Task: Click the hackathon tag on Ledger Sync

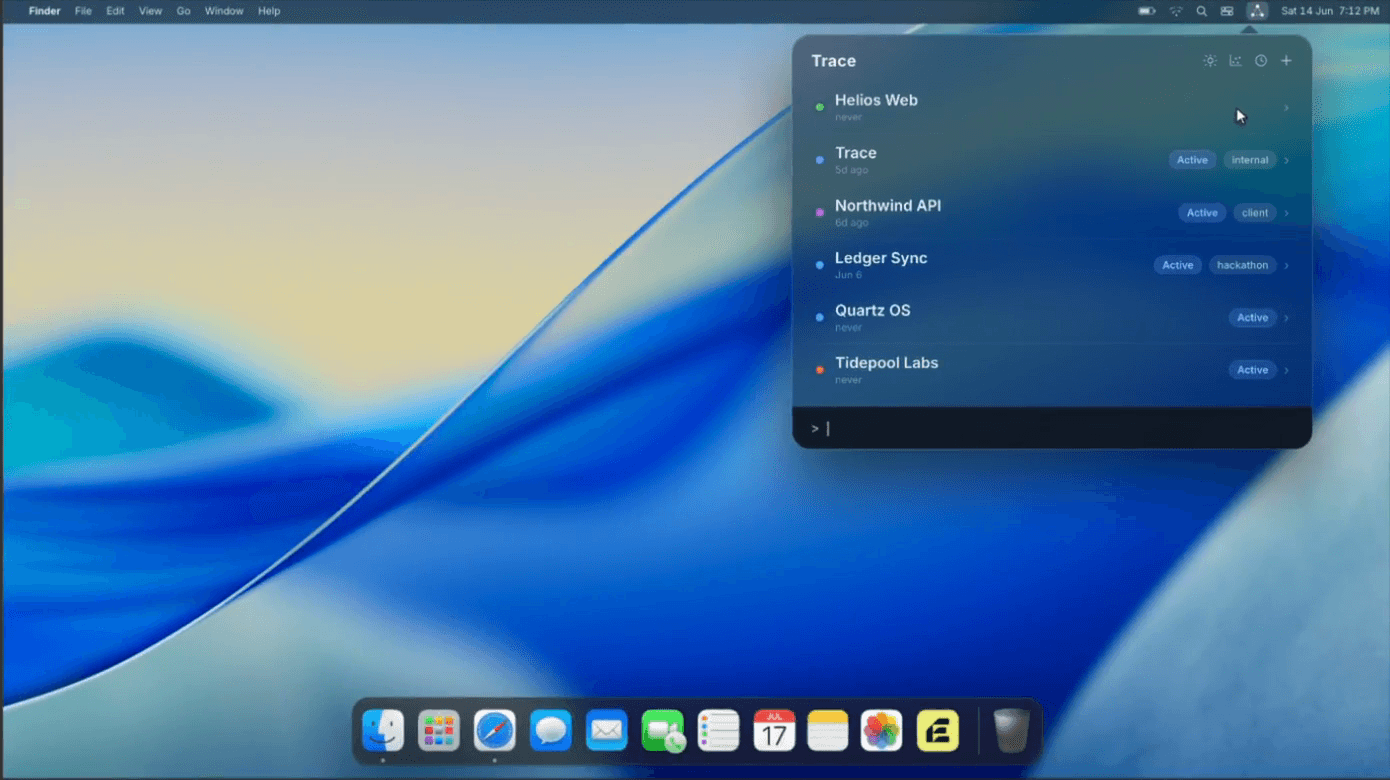Action: (x=1243, y=265)
